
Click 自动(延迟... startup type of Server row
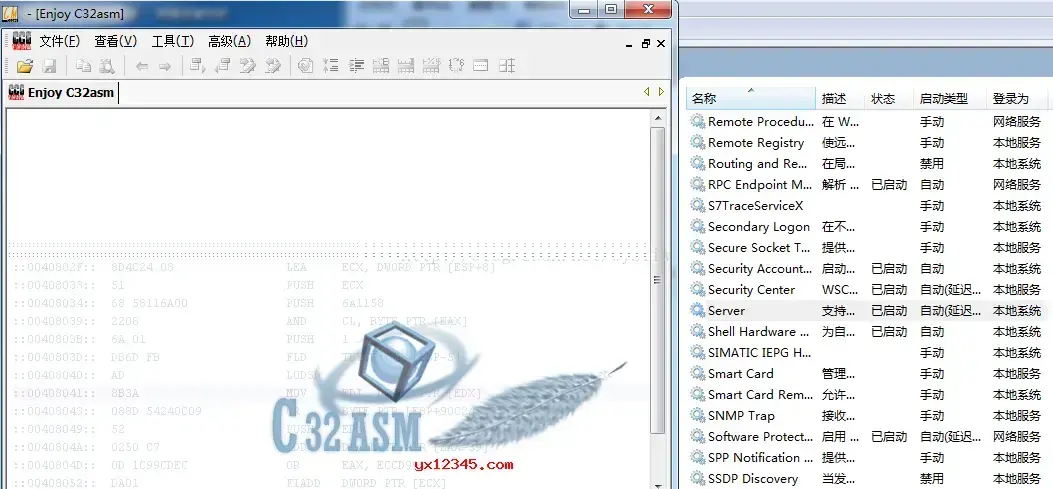coord(950,310)
